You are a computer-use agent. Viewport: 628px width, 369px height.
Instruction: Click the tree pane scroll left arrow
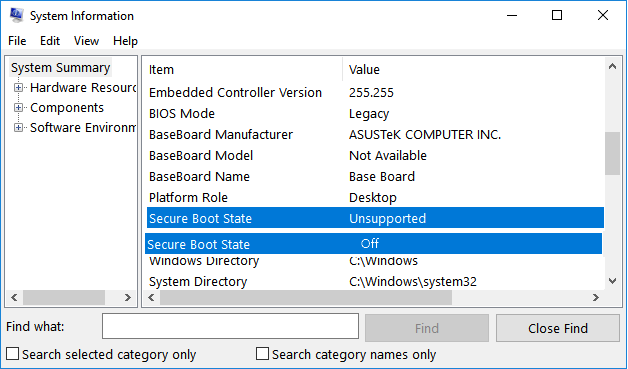point(14,297)
